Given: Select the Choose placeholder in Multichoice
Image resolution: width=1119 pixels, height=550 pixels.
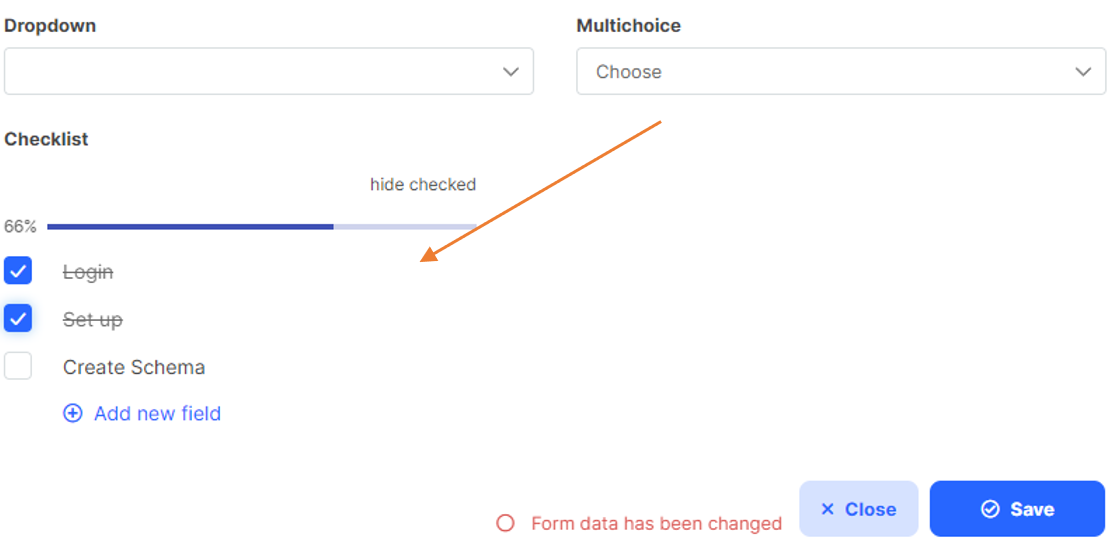Looking at the screenshot, I should point(629,72).
